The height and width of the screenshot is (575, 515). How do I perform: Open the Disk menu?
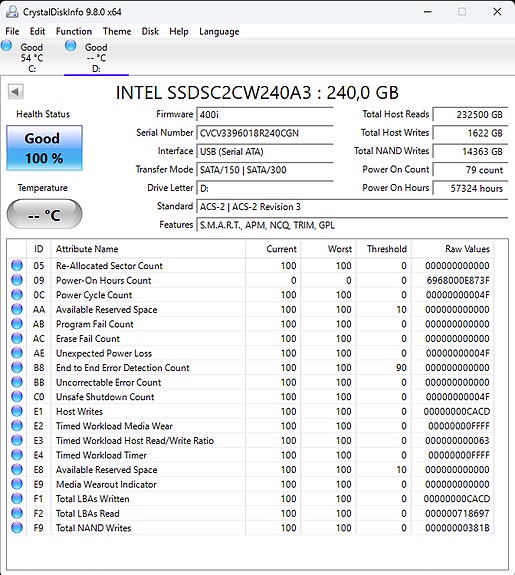tap(150, 32)
